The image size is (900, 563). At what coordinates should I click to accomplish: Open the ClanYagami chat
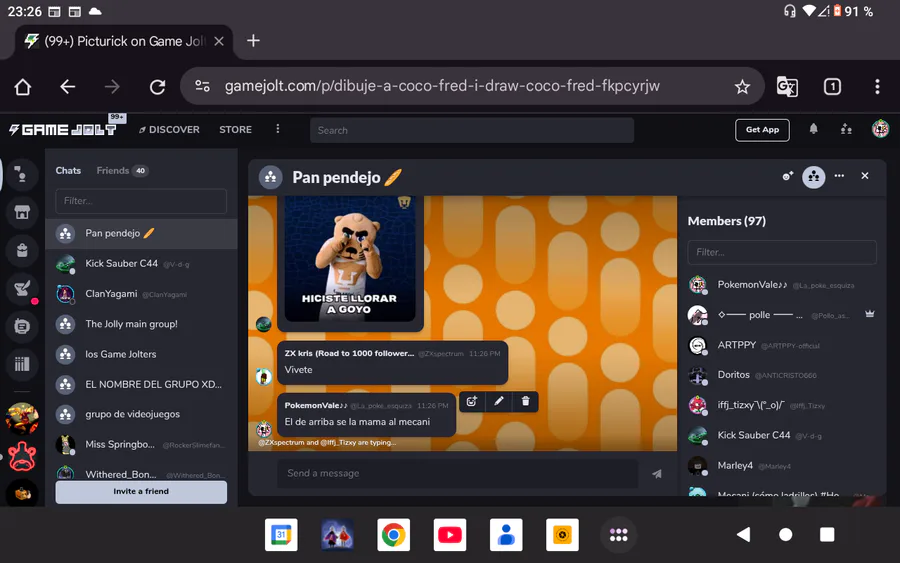click(x=141, y=294)
